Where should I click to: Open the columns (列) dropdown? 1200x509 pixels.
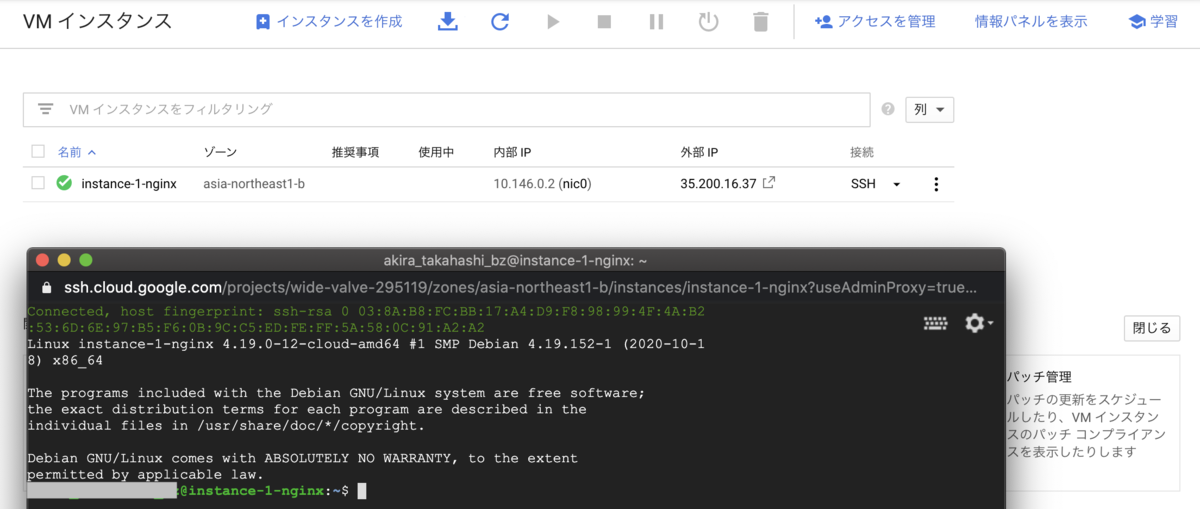click(x=929, y=109)
